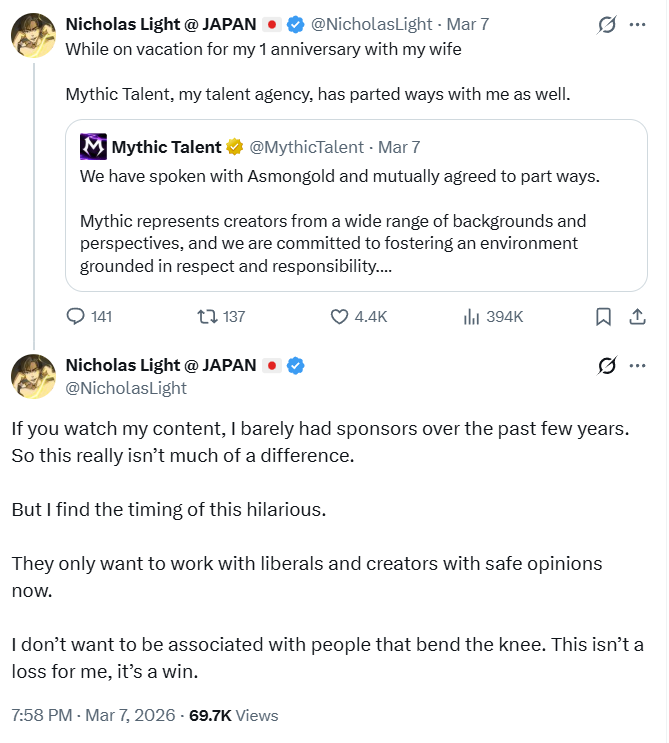Click Nicholas Light avatar on main tweet
The image size is (669, 743).
pos(33,377)
